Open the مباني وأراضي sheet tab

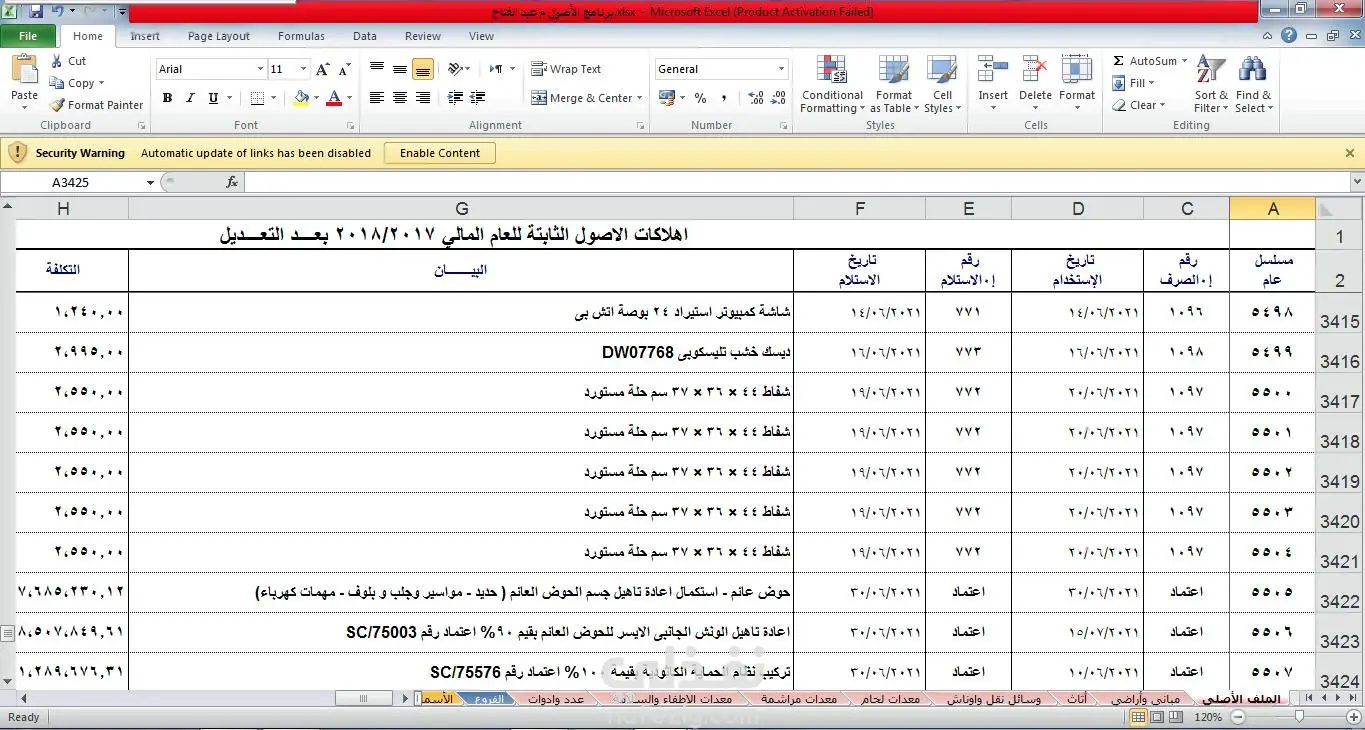click(x=1145, y=699)
